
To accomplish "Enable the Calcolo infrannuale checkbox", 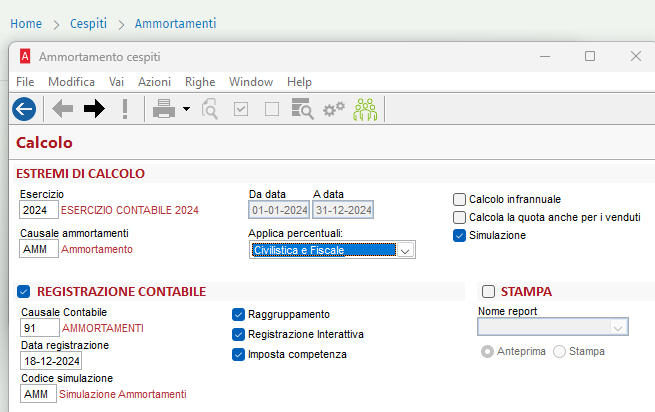I will (x=459, y=199).
